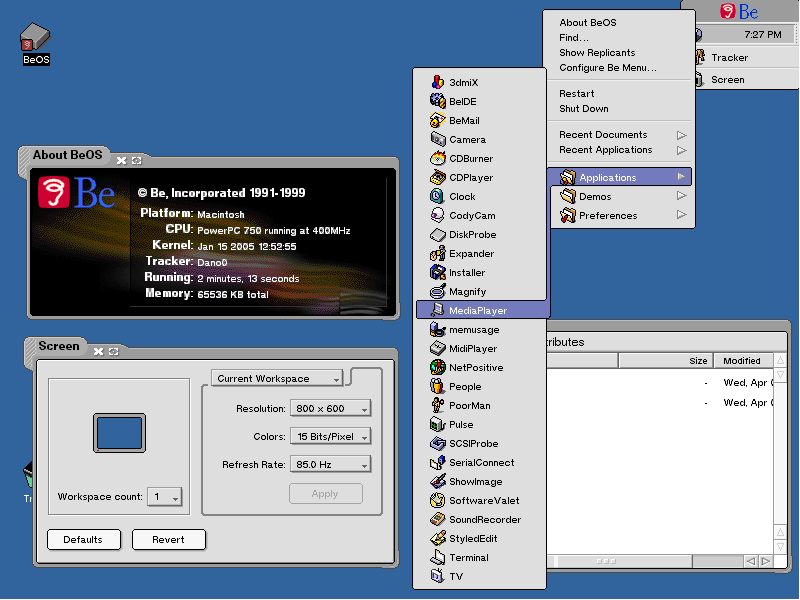Image resolution: width=800 pixels, height=600 pixels.
Task: Open the Magnify tool
Action: pyautogui.click(x=479, y=291)
